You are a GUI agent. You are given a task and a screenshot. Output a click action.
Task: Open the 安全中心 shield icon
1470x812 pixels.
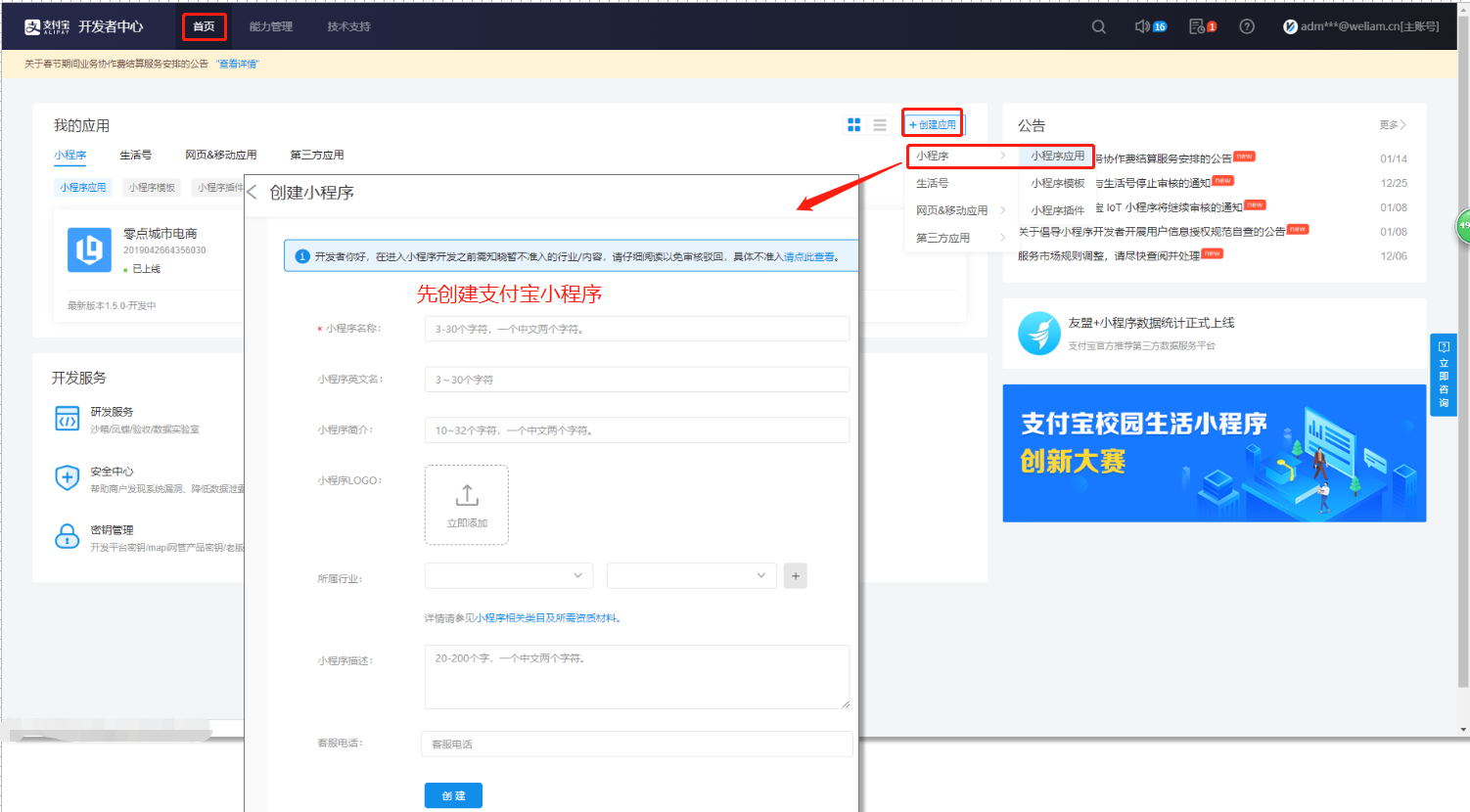click(x=68, y=478)
